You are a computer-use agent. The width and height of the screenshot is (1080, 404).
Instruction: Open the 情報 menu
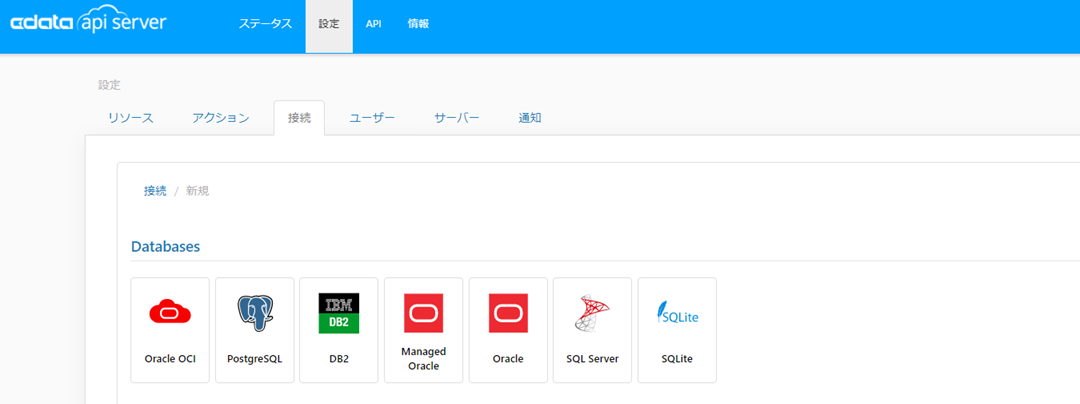point(418,23)
